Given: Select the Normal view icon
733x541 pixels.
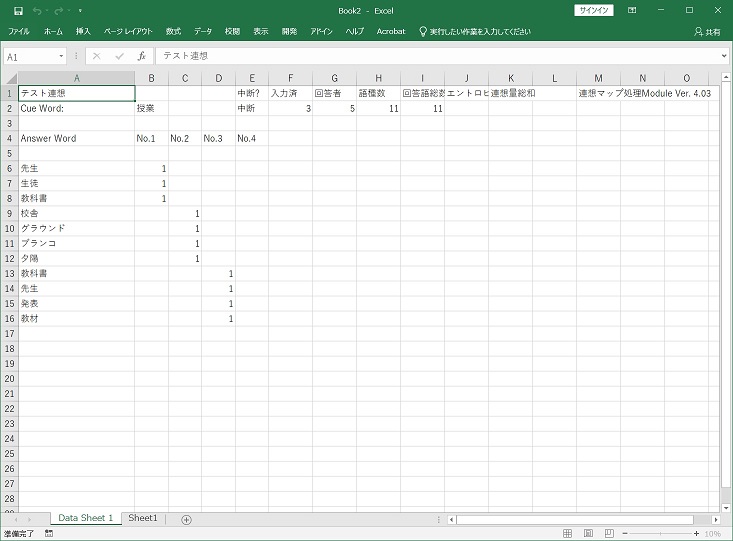Looking at the screenshot, I should (x=568, y=534).
